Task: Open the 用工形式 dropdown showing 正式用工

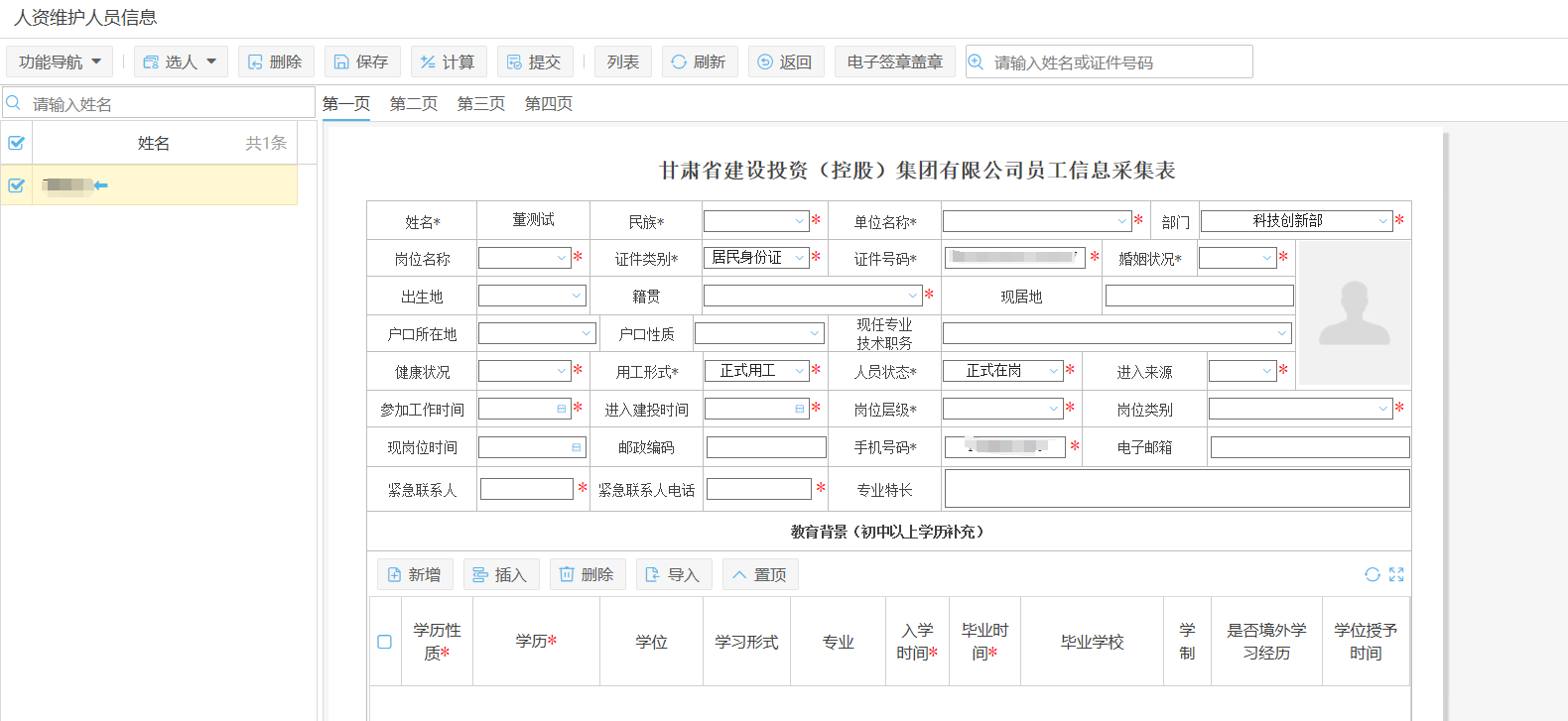Action: click(x=756, y=371)
